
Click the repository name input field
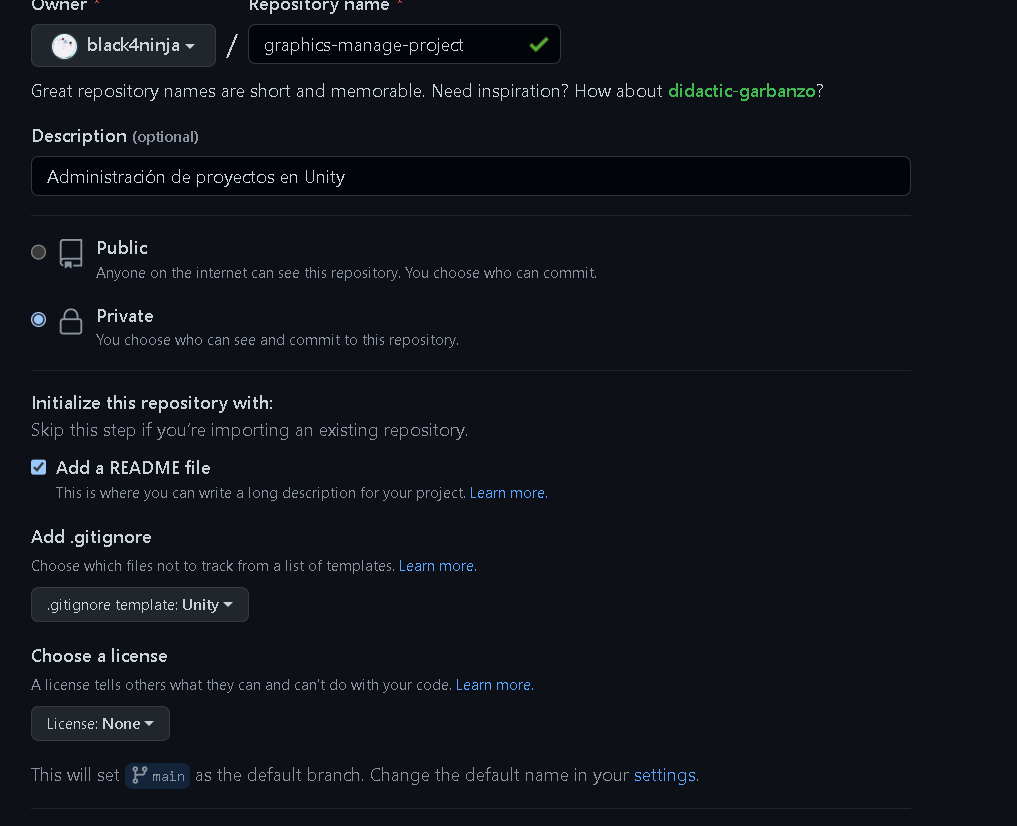point(390,45)
